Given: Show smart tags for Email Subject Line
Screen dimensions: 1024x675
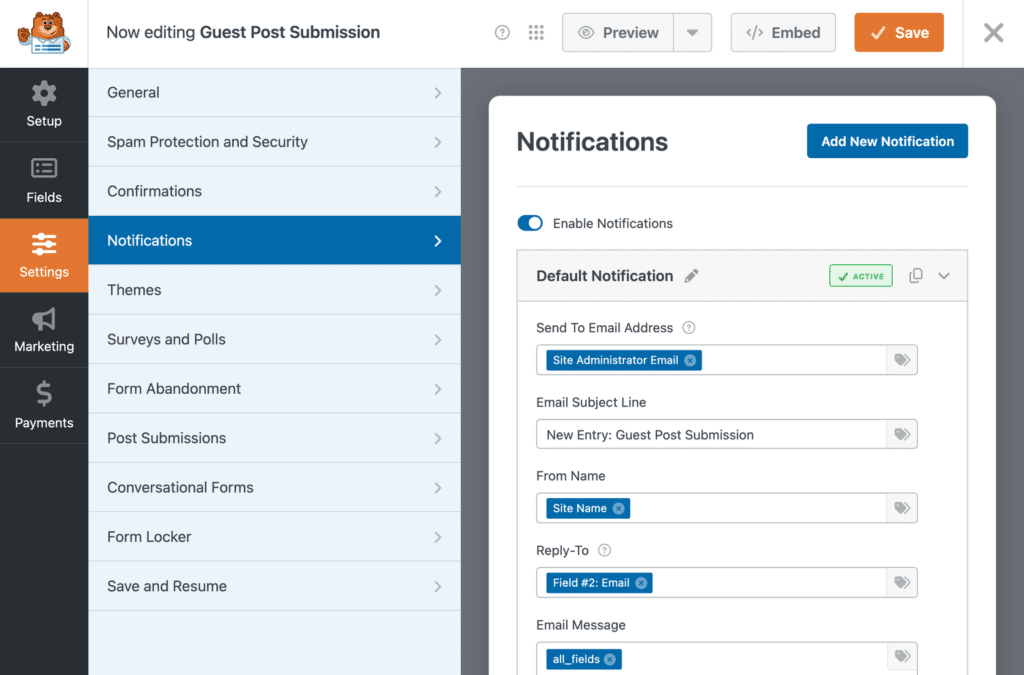Looking at the screenshot, I should [x=902, y=434].
